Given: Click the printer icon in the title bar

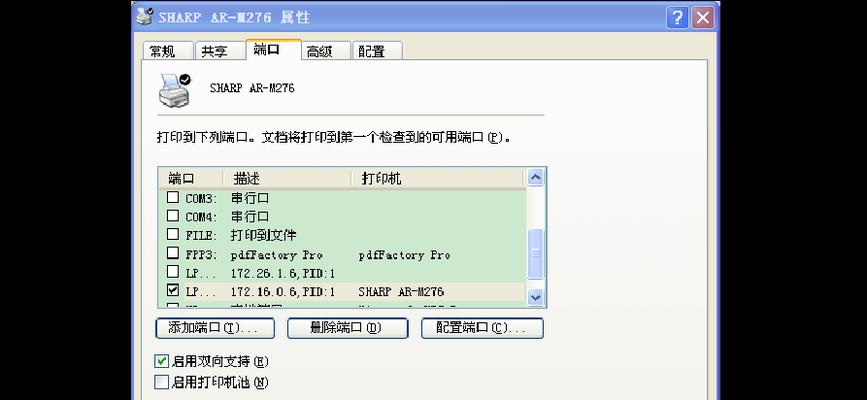Looking at the screenshot, I should tap(145, 17).
